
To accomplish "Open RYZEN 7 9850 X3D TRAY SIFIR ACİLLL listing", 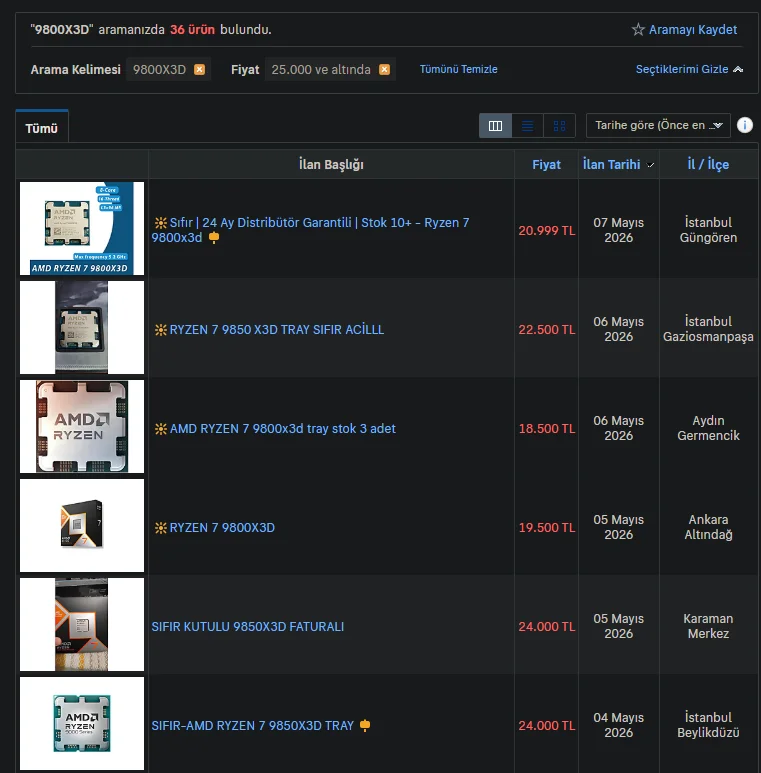I will pos(277,330).
